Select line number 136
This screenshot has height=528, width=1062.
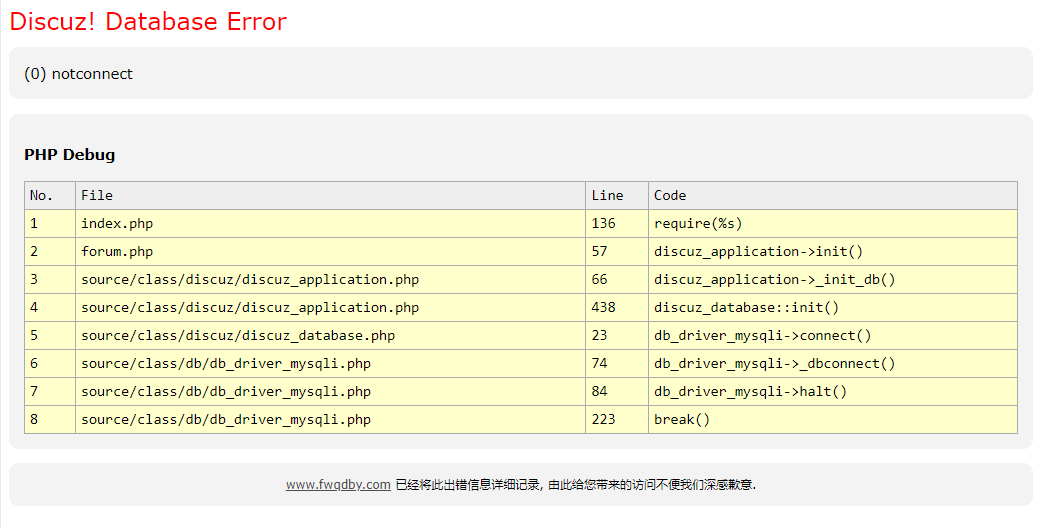[603, 223]
